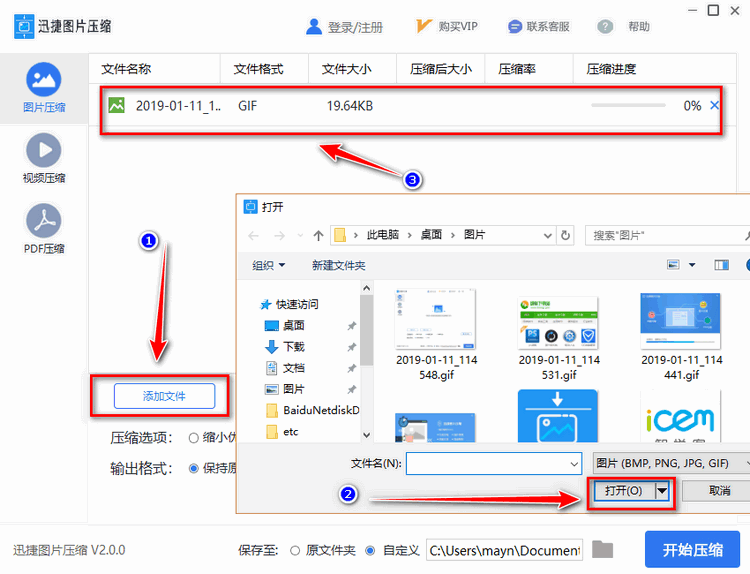Image resolution: width=750 pixels, height=574 pixels.
Task: Click the navigation tree scrollbar up arrow
Action: click(x=366, y=288)
